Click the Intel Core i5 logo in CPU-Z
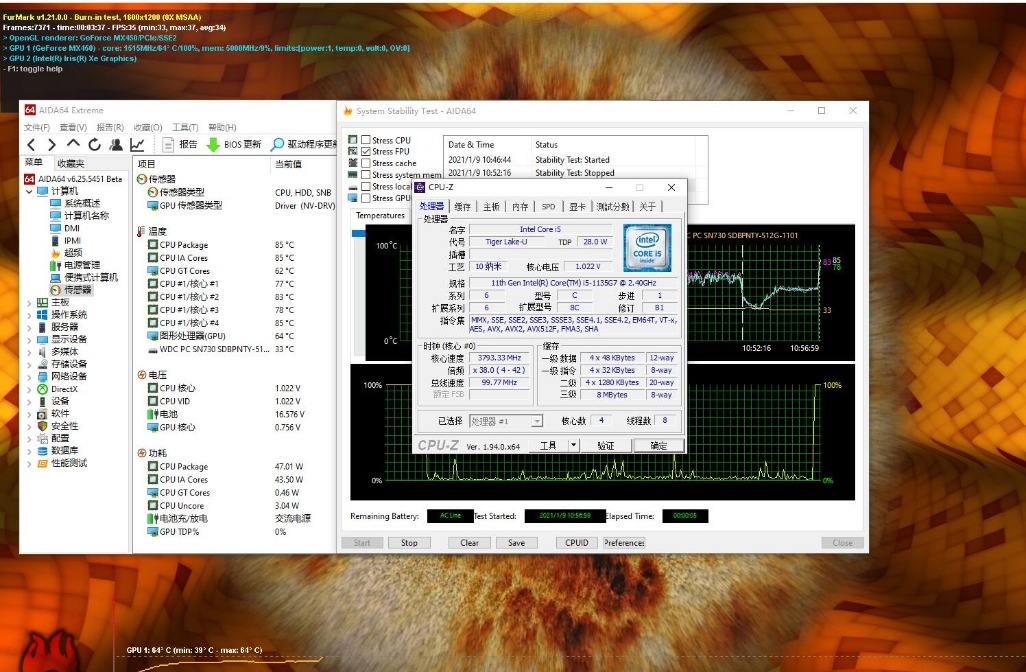1026x672 pixels. [x=646, y=247]
